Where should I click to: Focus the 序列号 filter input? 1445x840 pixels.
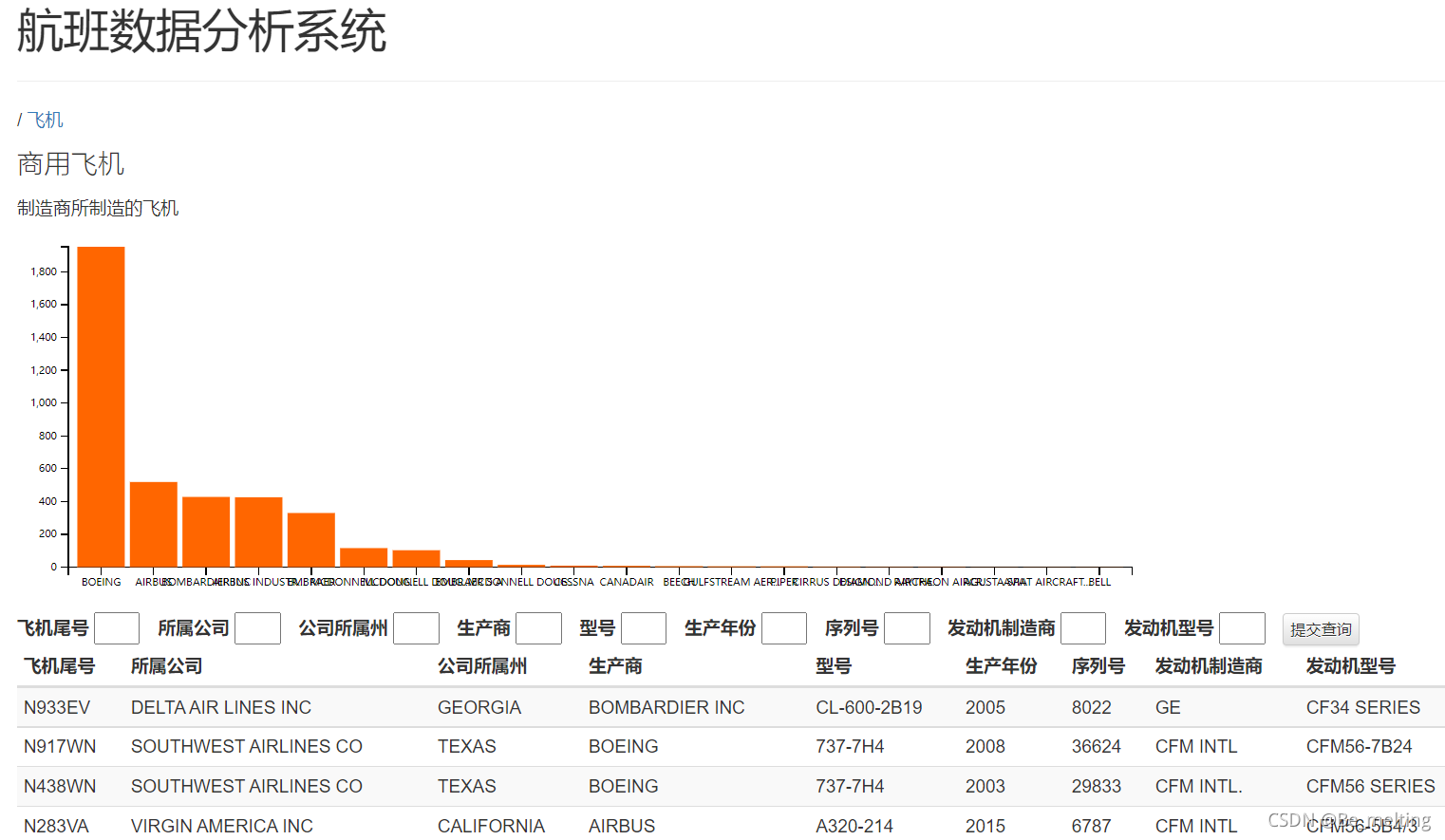coord(907,628)
